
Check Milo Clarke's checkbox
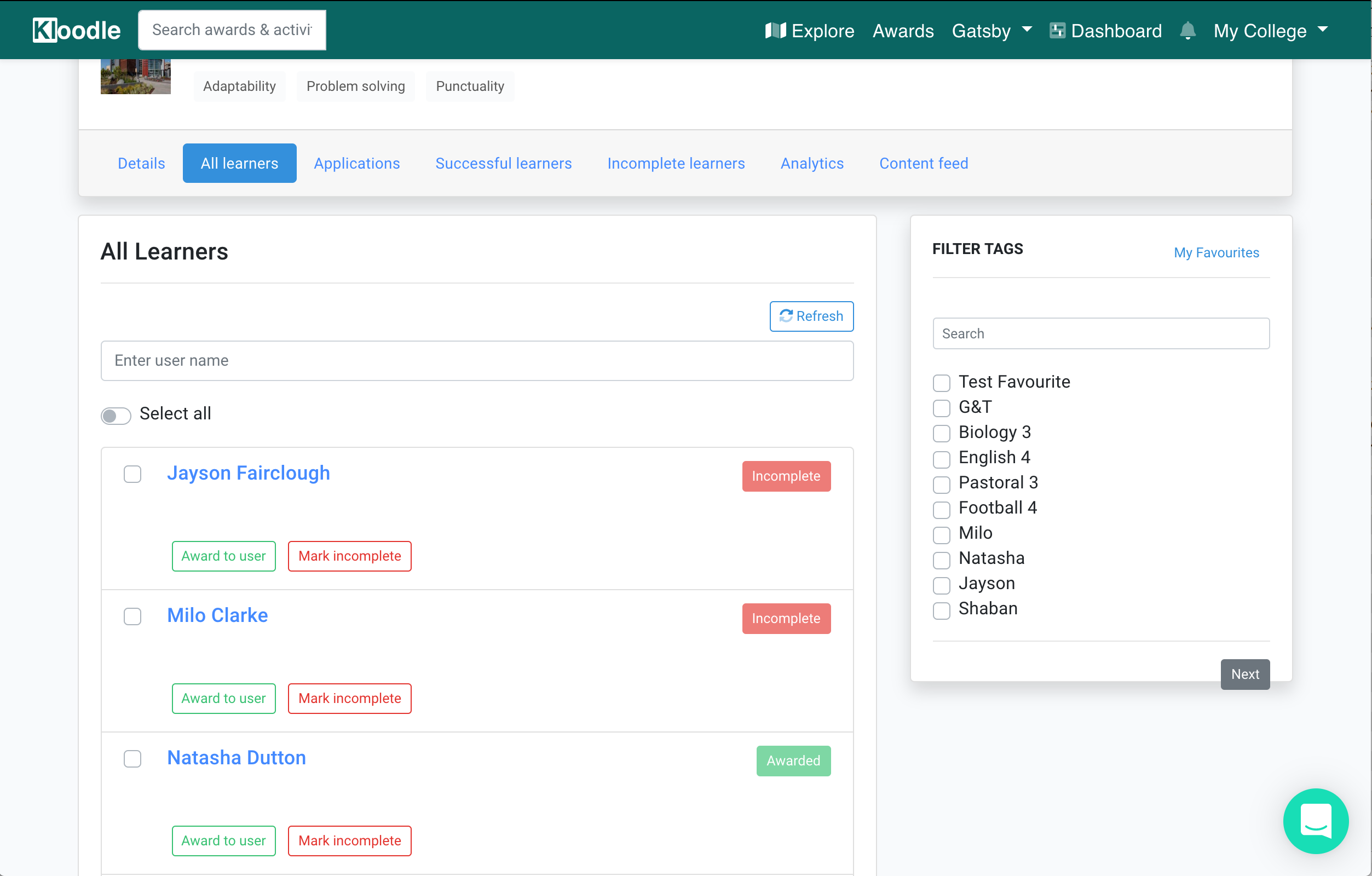(132, 616)
